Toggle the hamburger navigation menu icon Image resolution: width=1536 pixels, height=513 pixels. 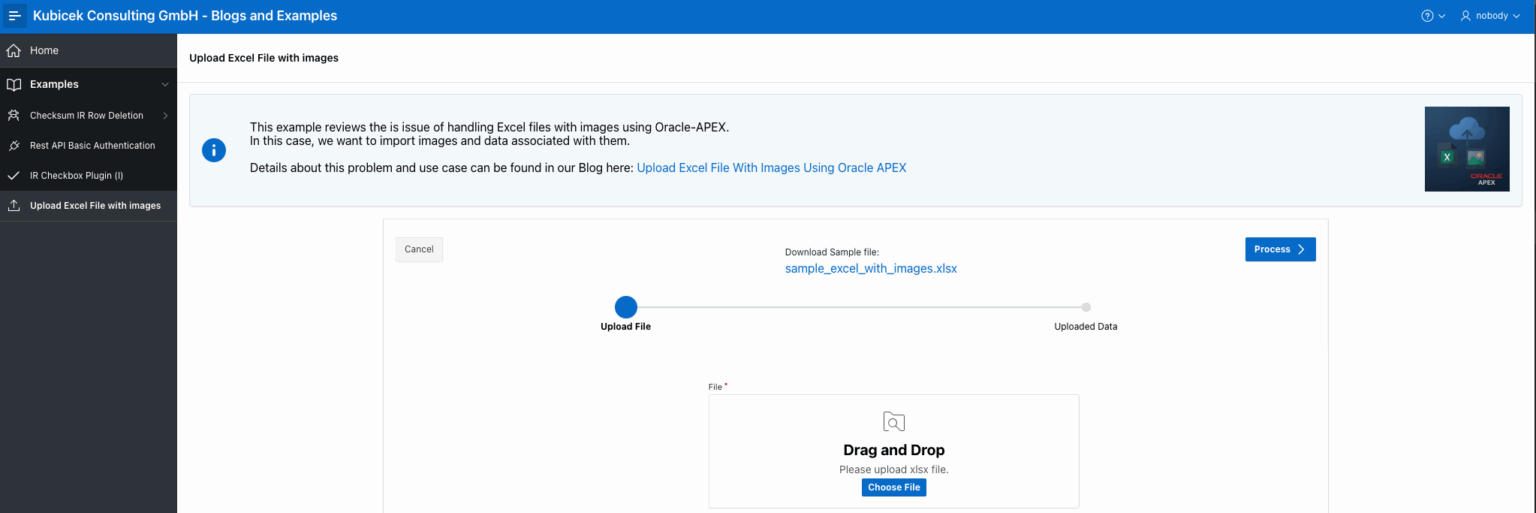(x=15, y=16)
